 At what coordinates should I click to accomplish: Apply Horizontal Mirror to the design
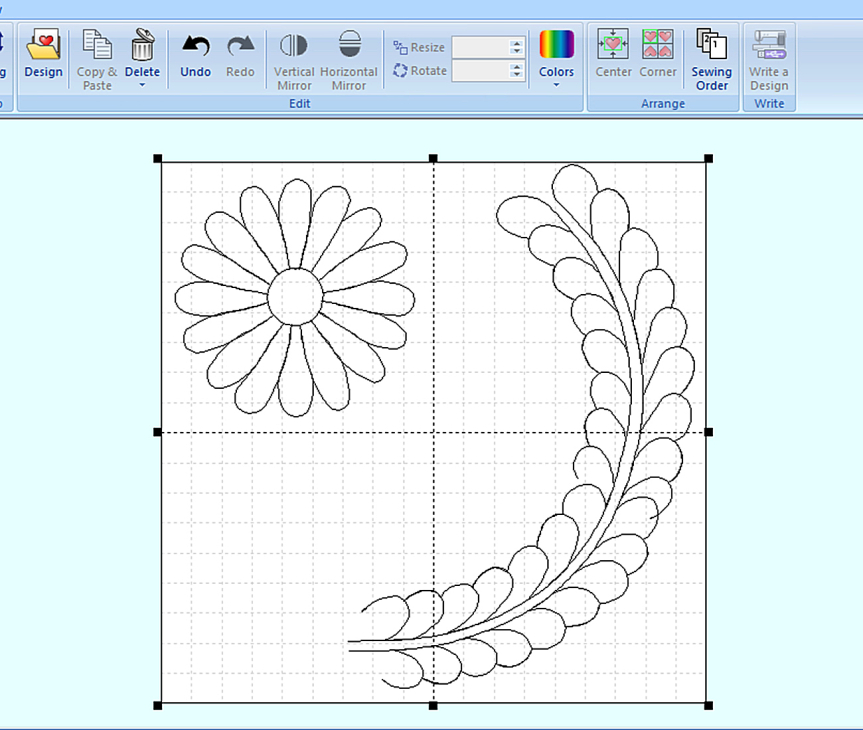coord(349,46)
